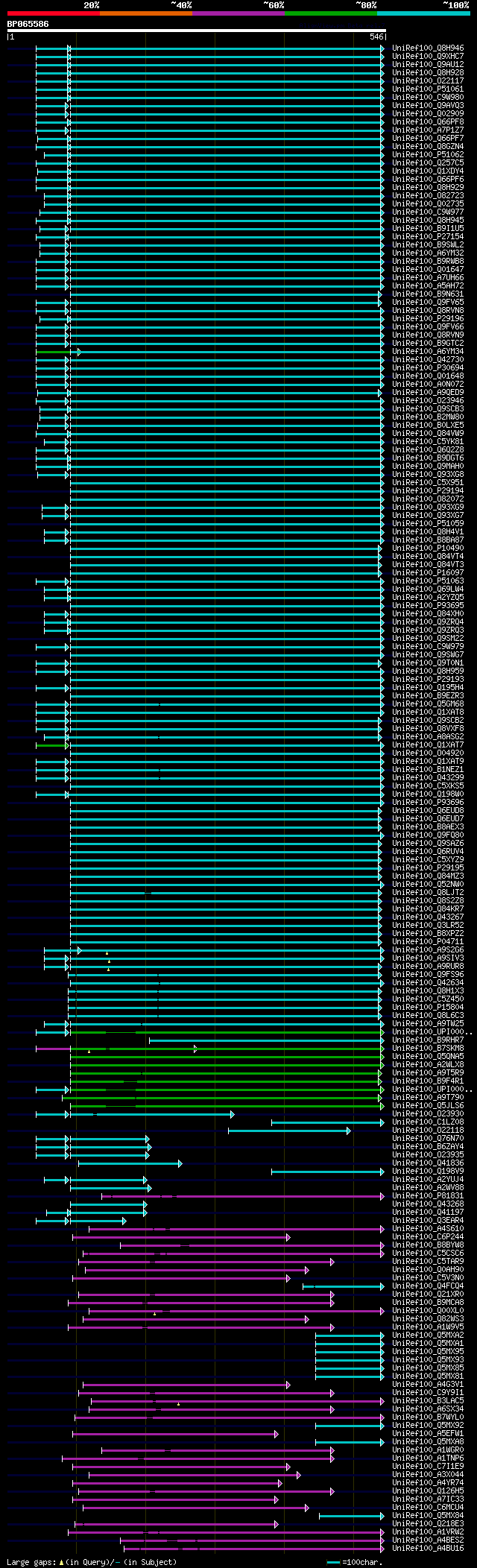Screen dimensions: 477x1568
Task: Select the UniRef100_P29196 label
Action: 428,319
